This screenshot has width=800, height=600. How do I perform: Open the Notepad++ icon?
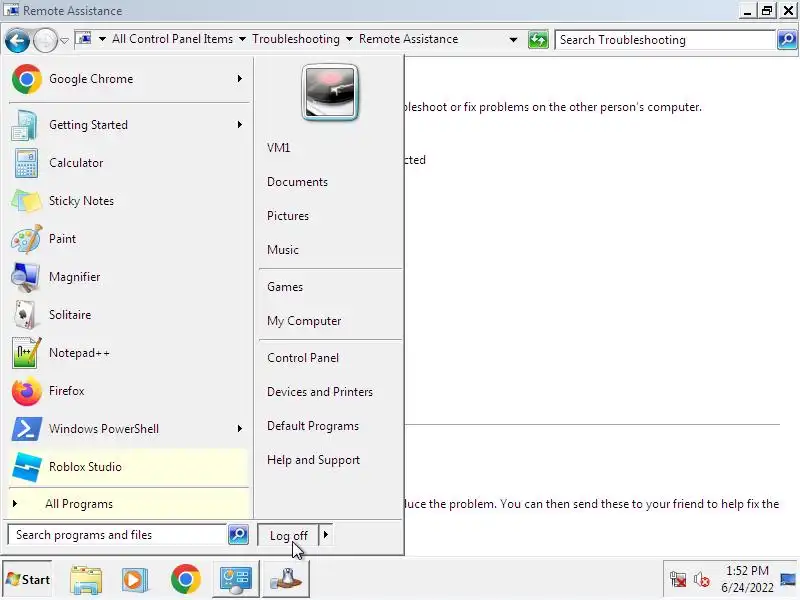coord(26,353)
